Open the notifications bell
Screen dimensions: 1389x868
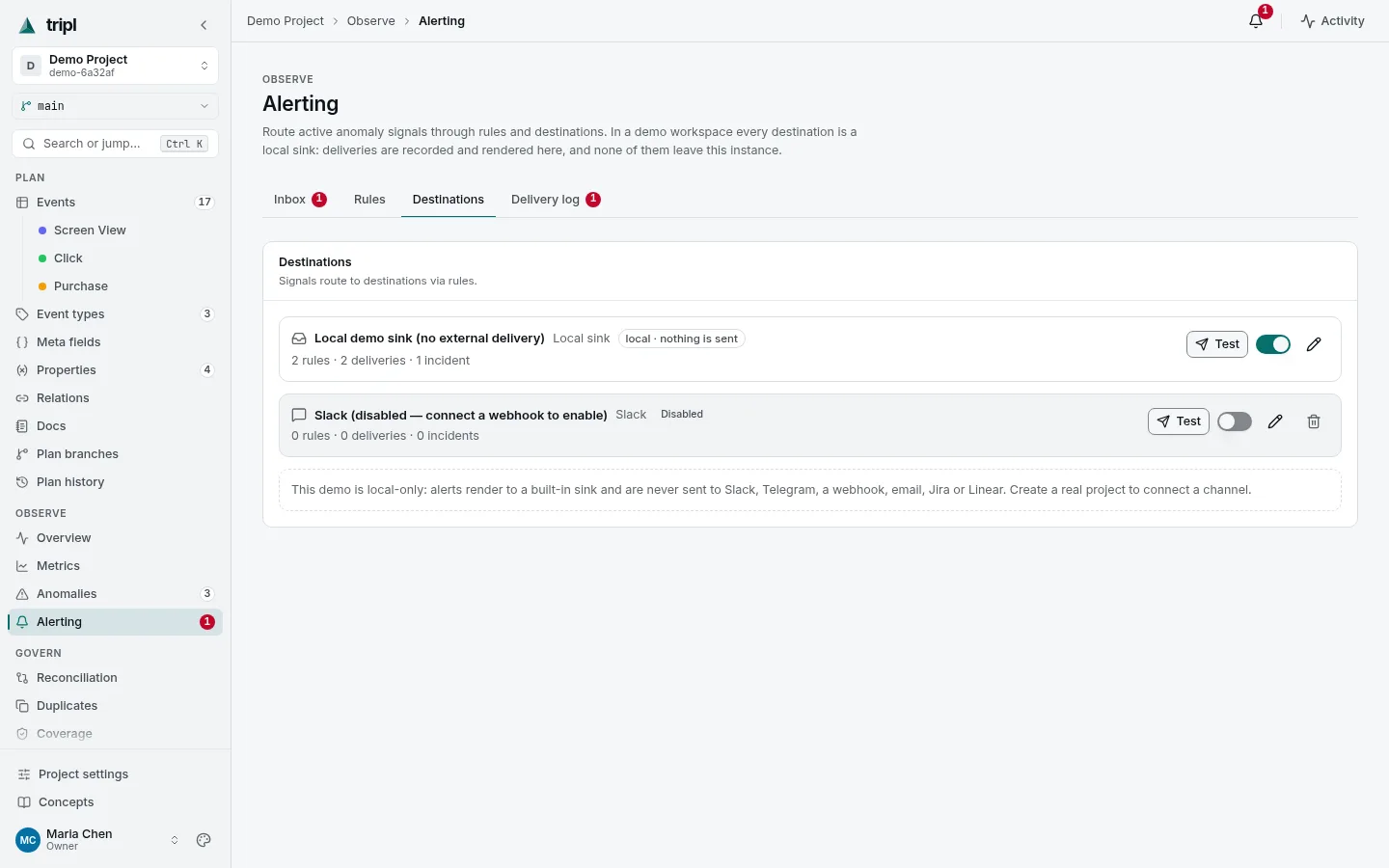click(x=1256, y=20)
